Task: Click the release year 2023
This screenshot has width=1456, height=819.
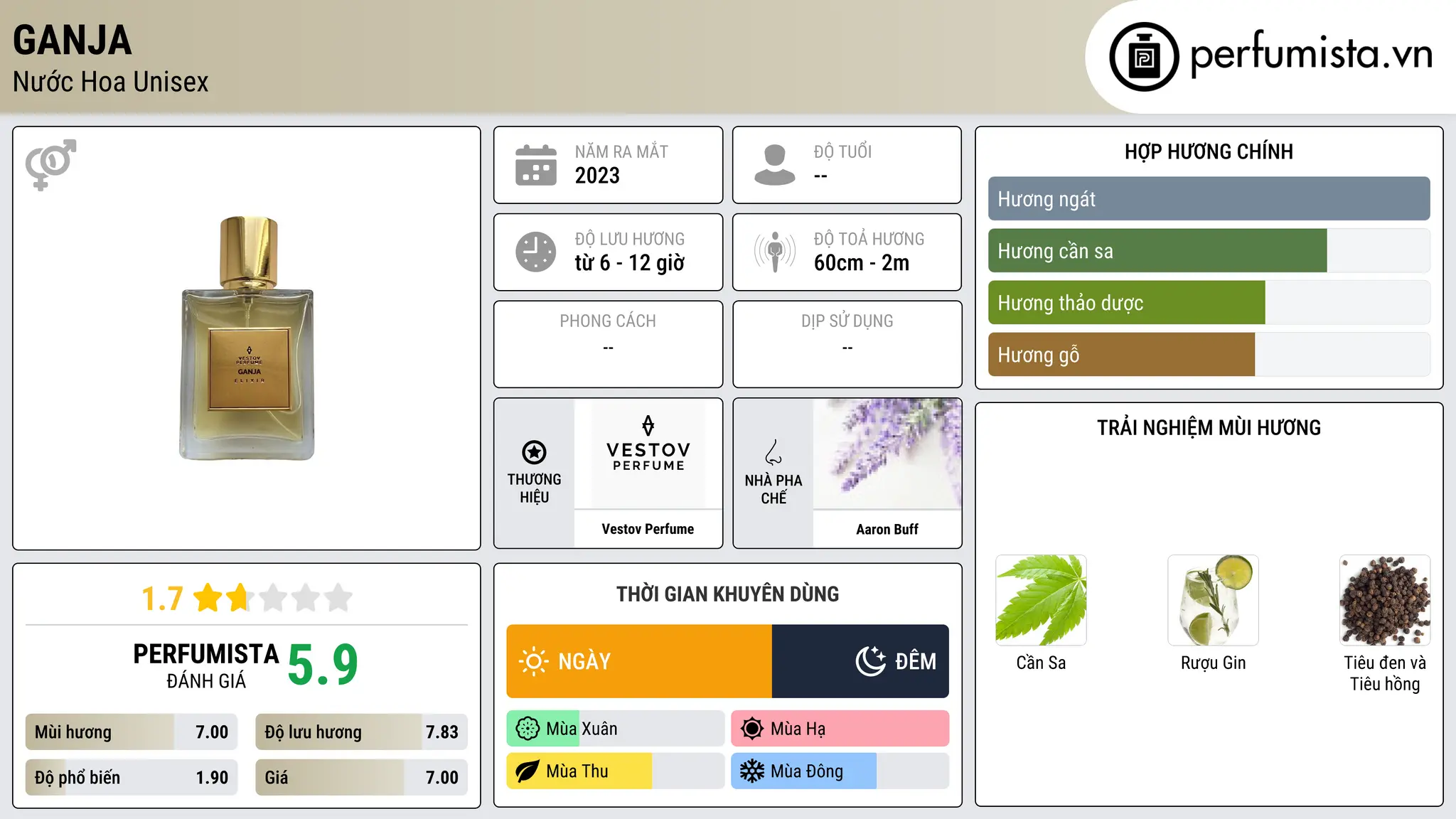Action: [597, 176]
